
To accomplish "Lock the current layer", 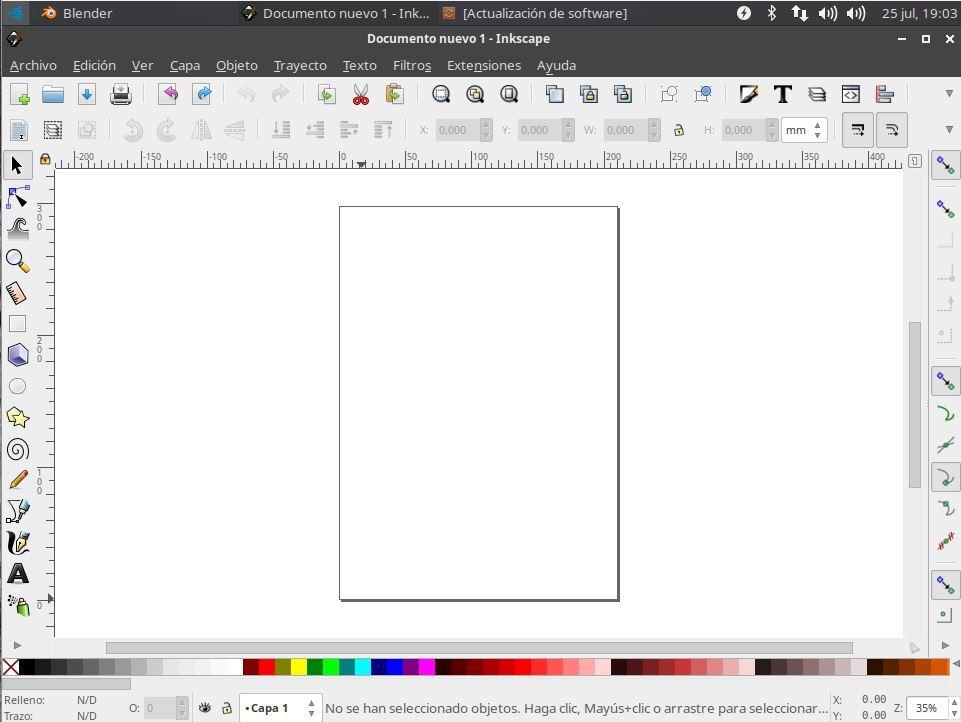I will tap(226, 708).
